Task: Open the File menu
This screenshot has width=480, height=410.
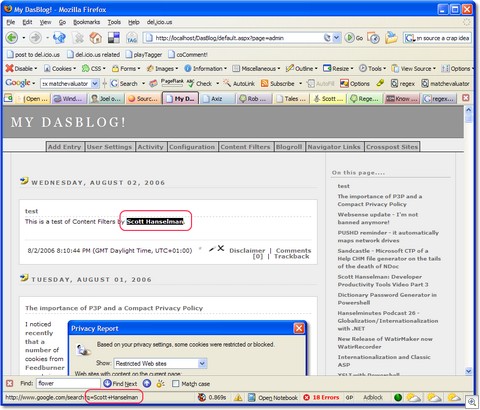Action: pyautogui.click(x=11, y=22)
